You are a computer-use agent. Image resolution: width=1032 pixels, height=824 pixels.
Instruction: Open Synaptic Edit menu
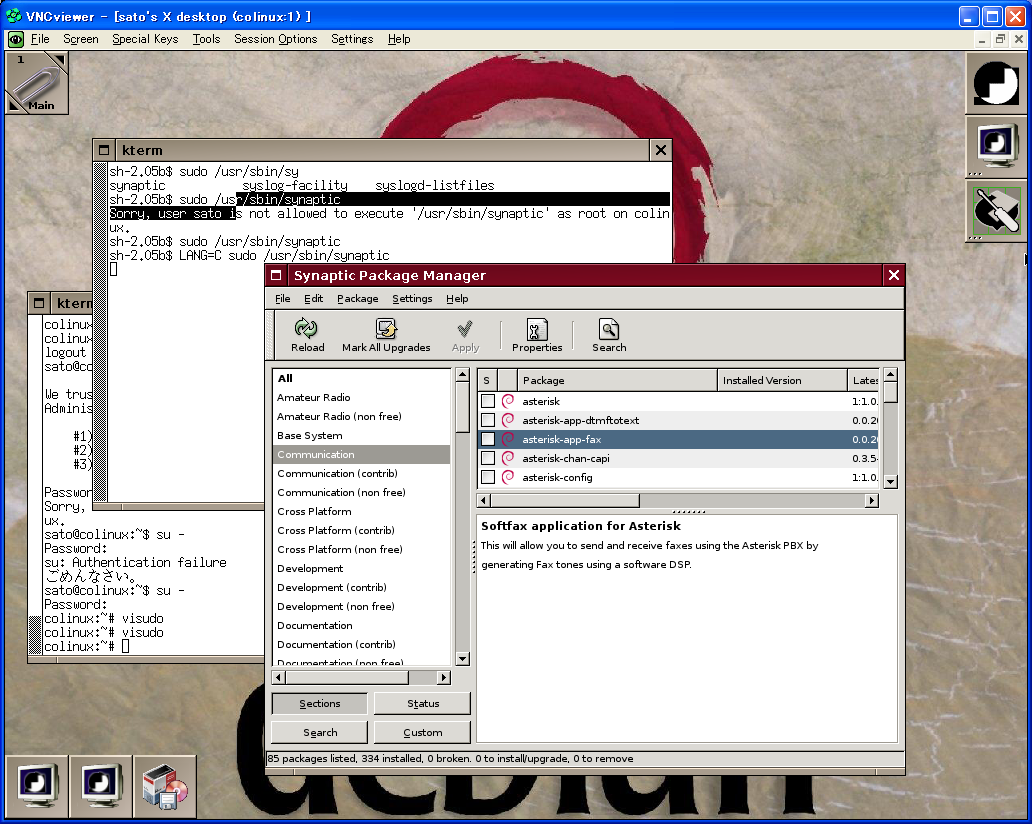(313, 299)
